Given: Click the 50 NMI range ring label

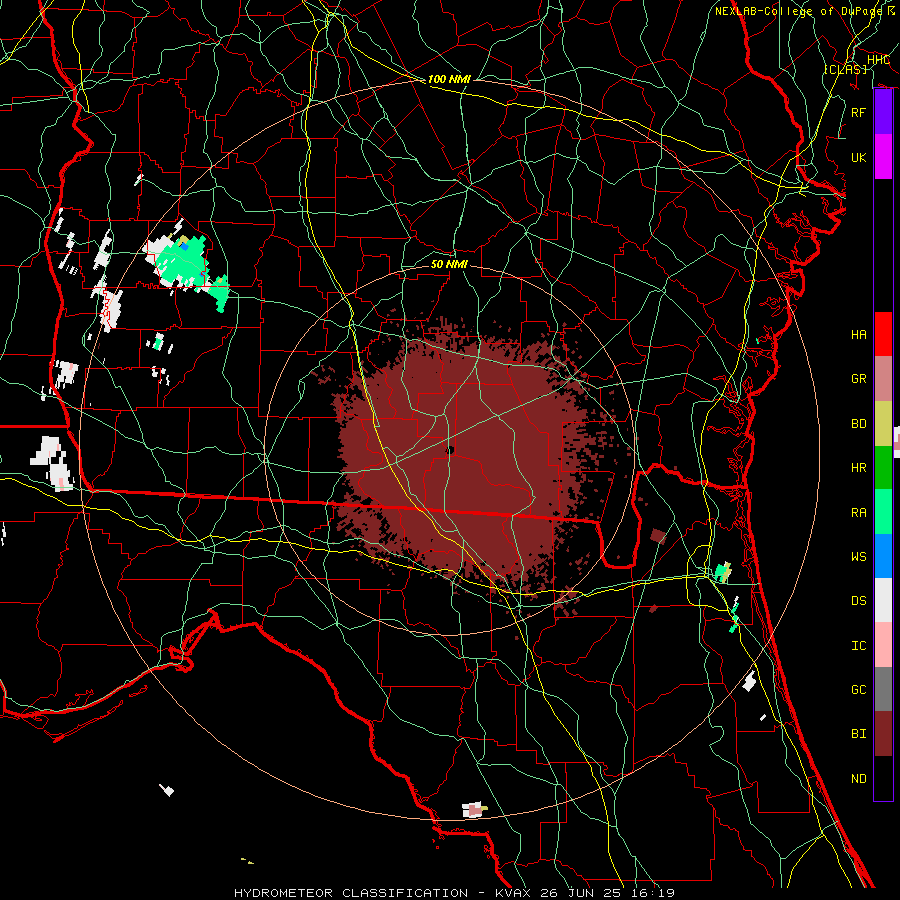Looking at the screenshot, I should point(449,265).
